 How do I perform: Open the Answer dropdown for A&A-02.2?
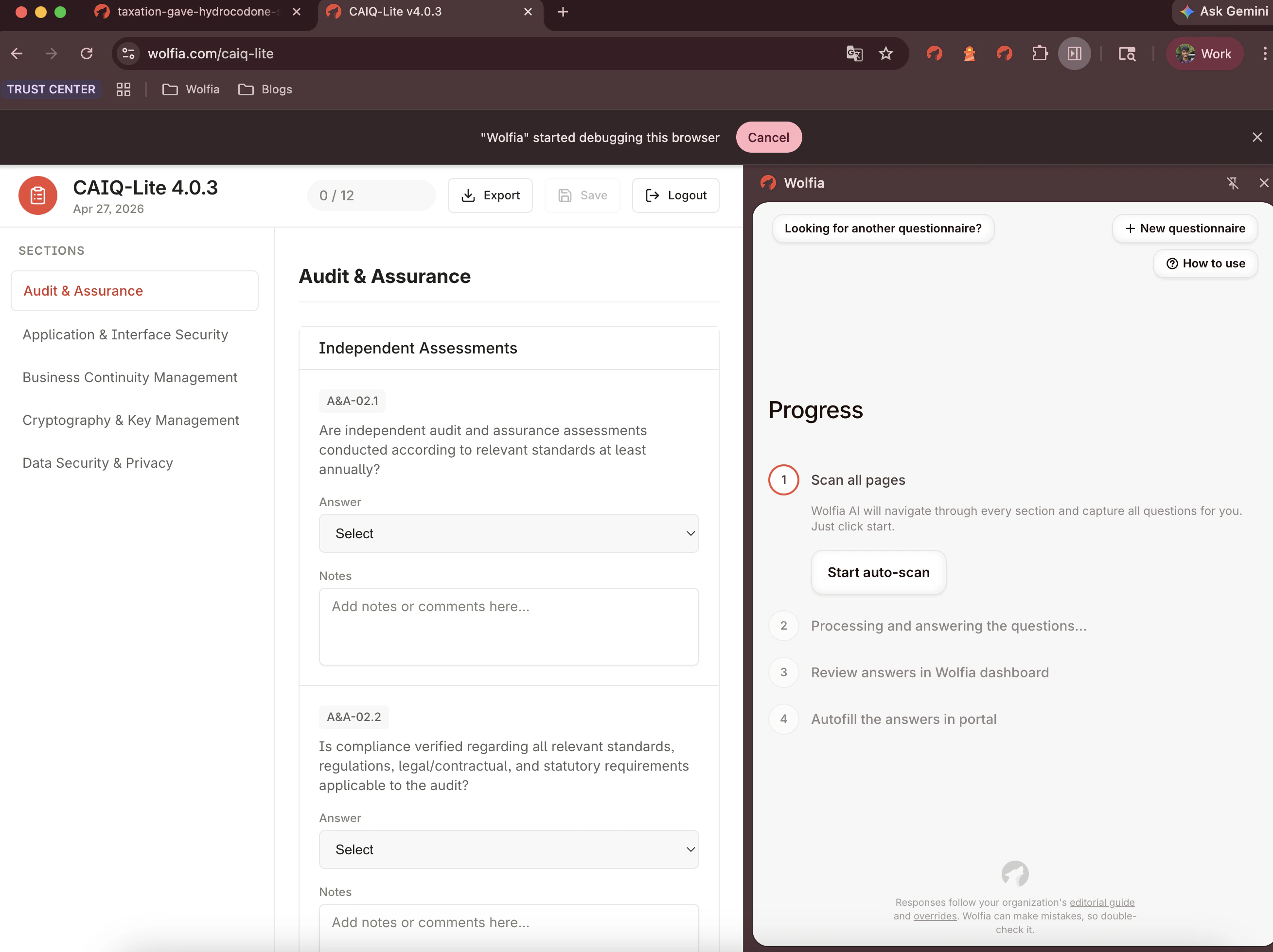pyautogui.click(x=509, y=849)
